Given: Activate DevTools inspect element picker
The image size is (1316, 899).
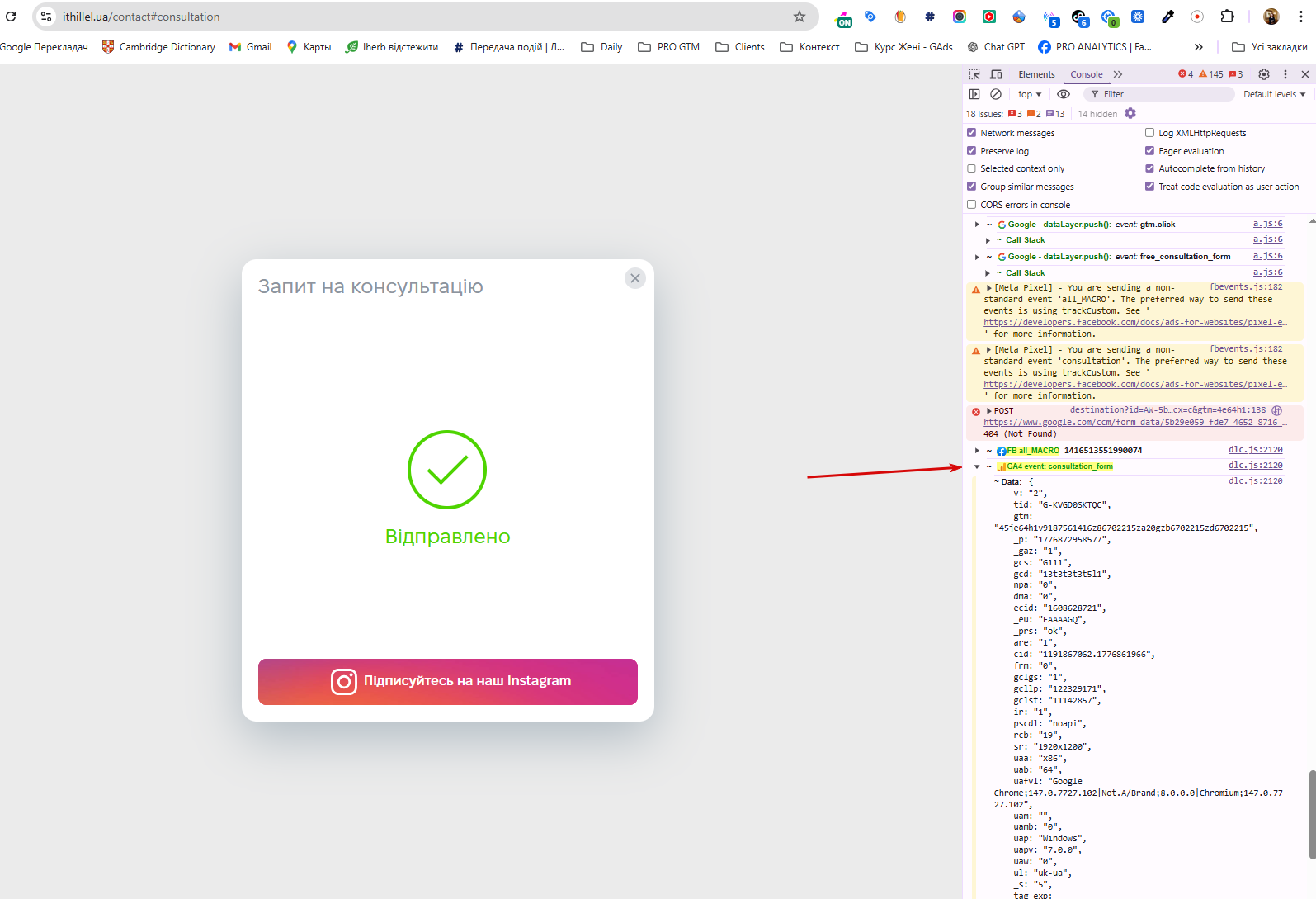Looking at the screenshot, I should pos(974,74).
